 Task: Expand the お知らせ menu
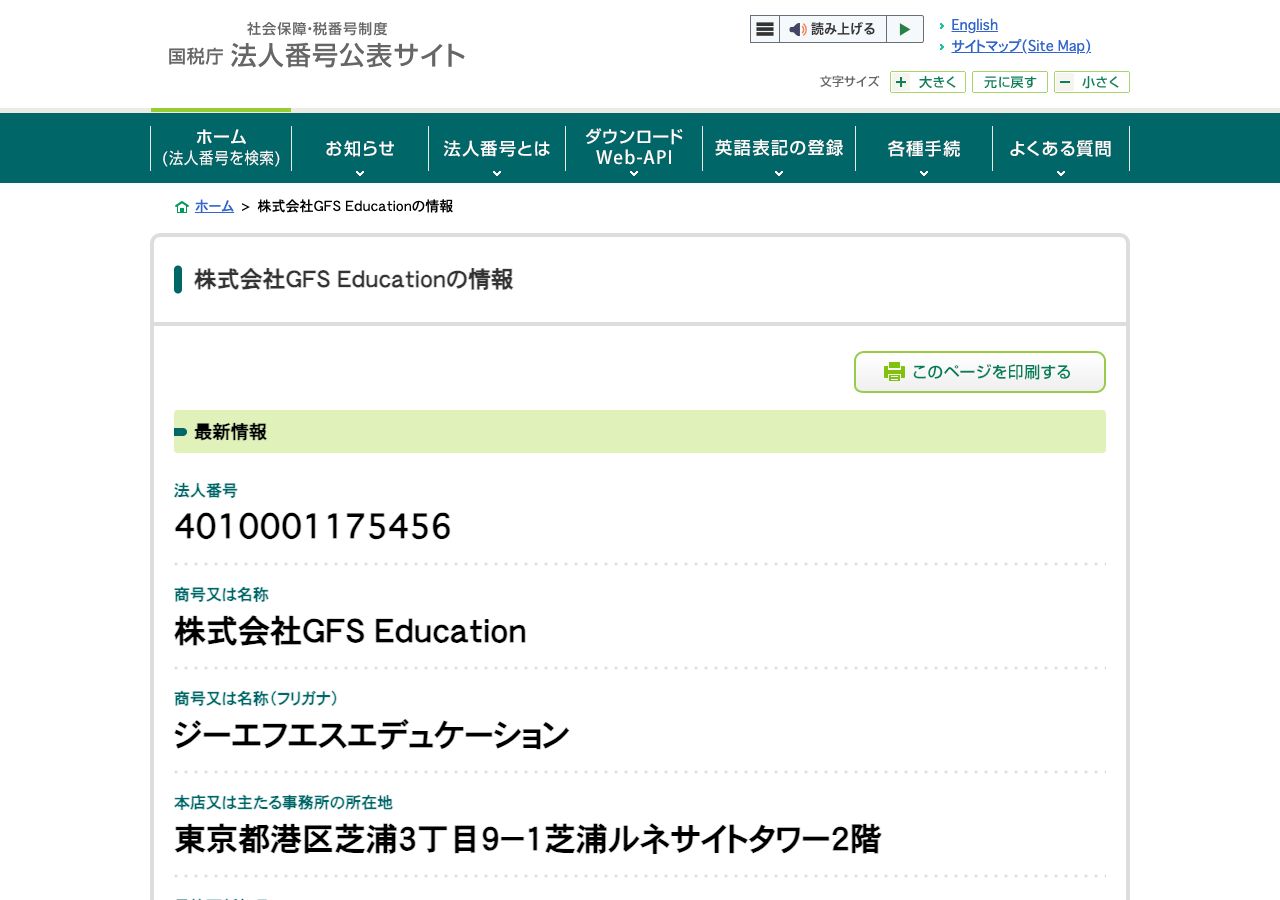360,149
